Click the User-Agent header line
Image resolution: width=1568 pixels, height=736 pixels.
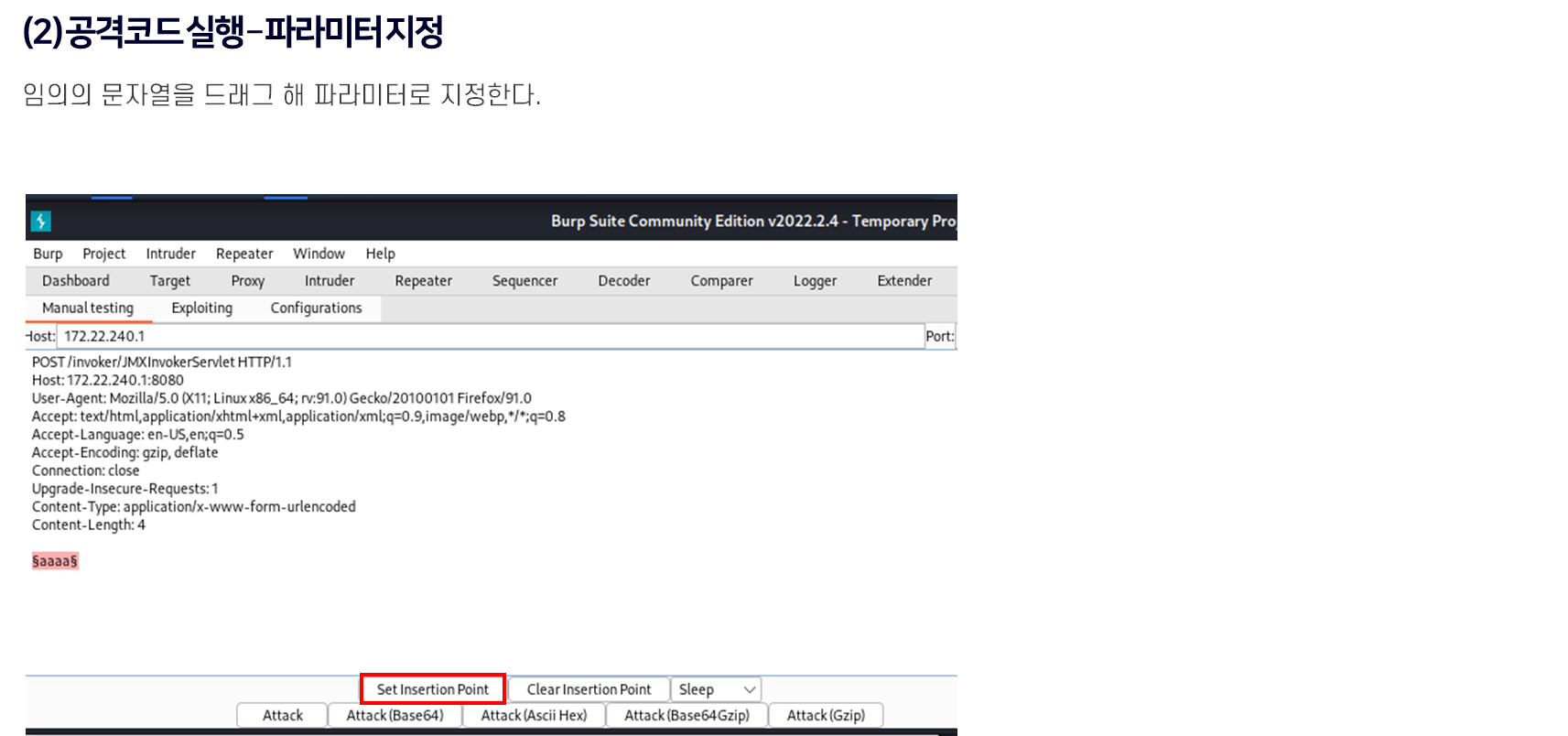tap(282, 398)
